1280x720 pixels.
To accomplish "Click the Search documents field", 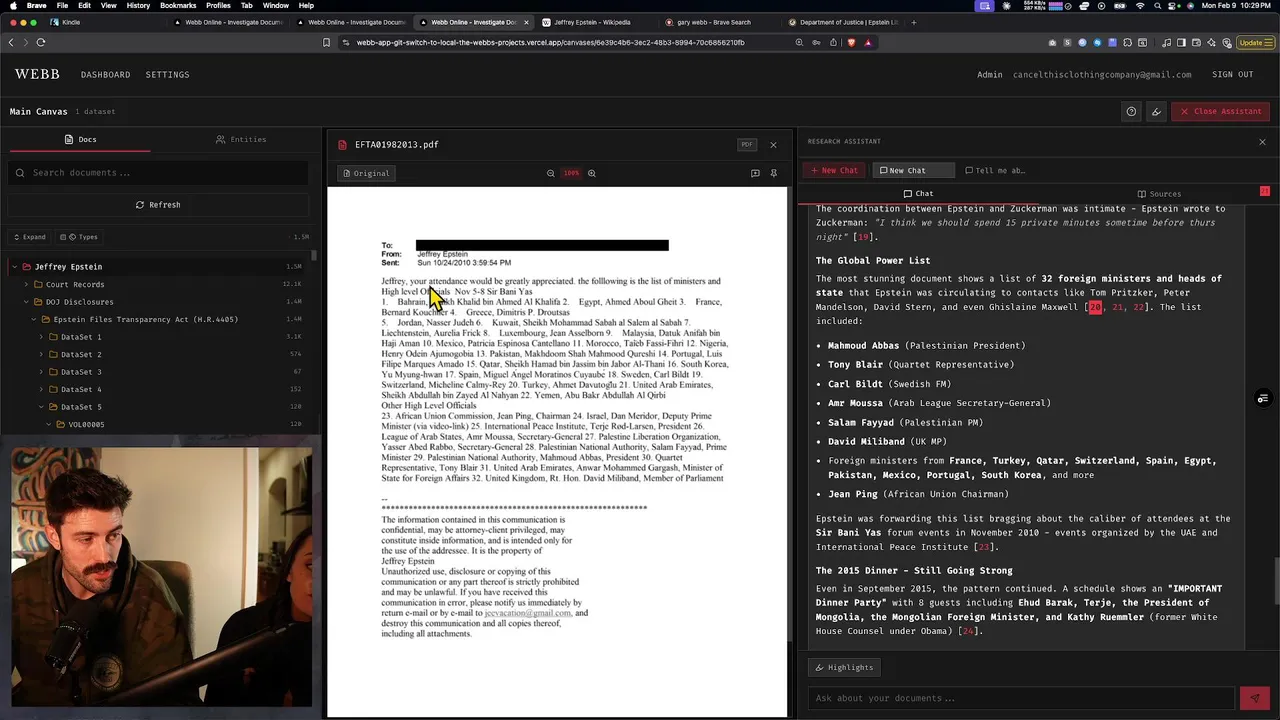I will (x=158, y=173).
